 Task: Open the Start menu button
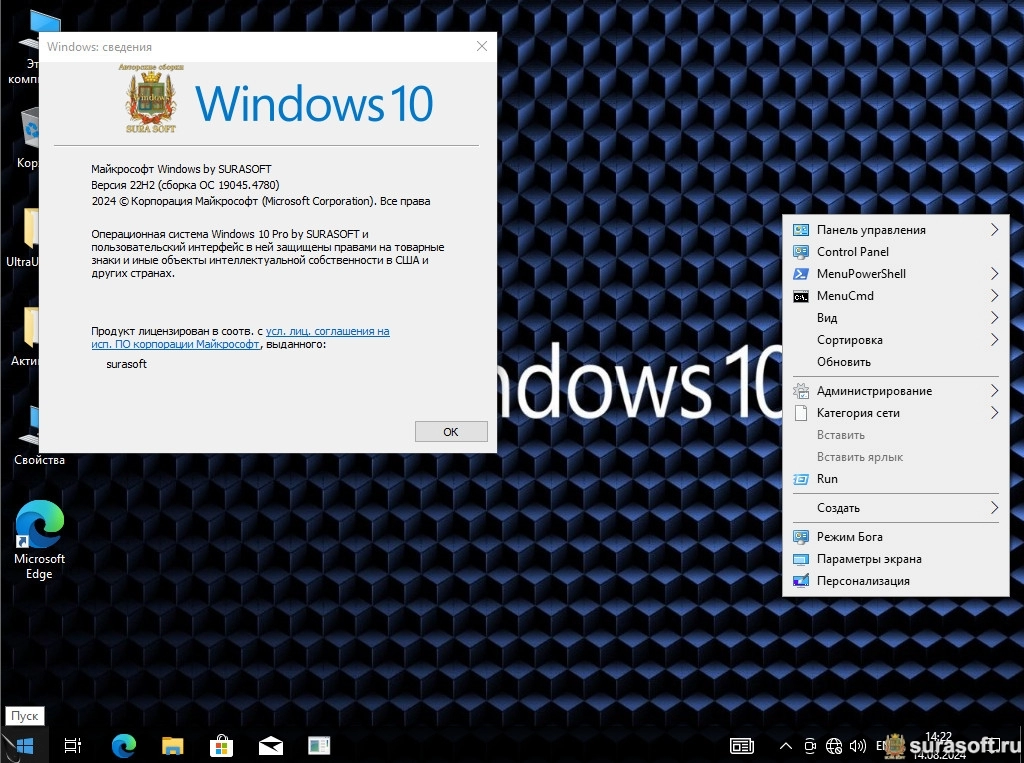click(24, 745)
